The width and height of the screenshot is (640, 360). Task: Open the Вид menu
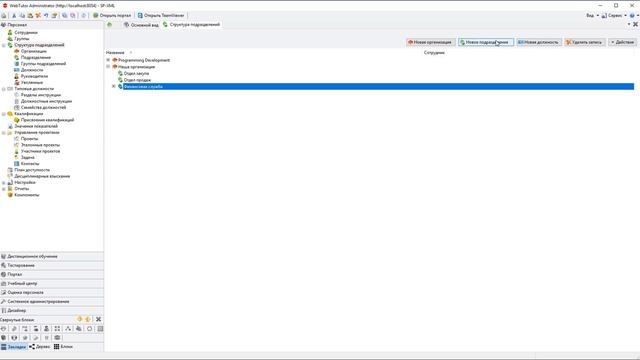[592, 16]
